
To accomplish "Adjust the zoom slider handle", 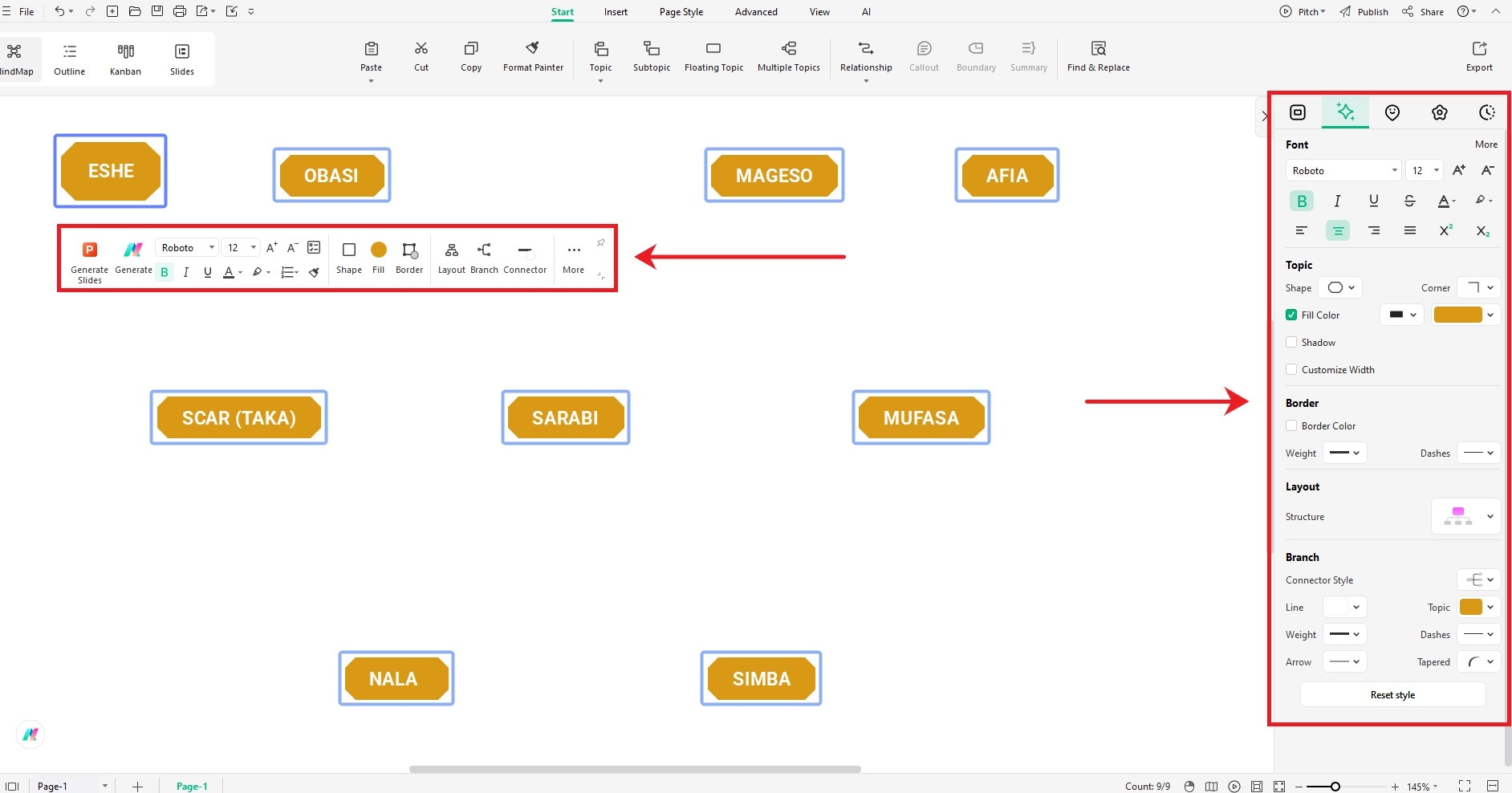I will tap(1335, 787).
